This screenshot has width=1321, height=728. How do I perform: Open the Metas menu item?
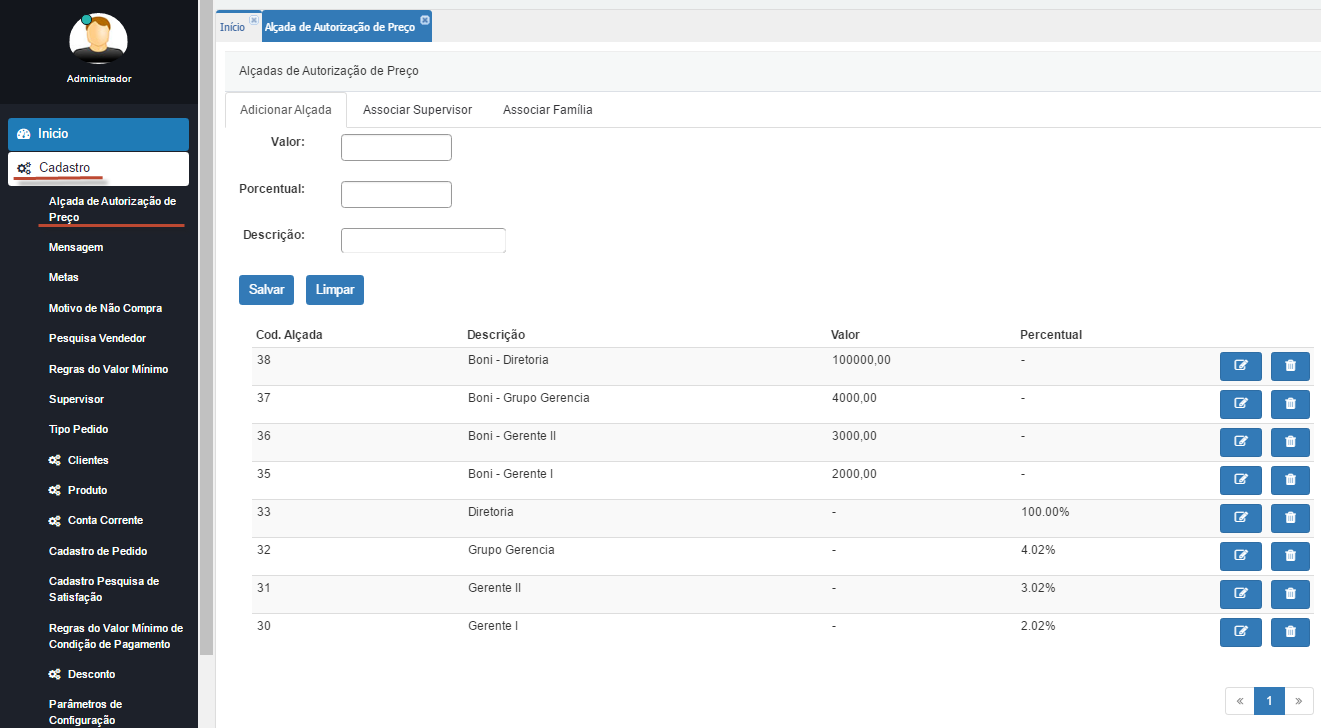[x=64, y=277]
